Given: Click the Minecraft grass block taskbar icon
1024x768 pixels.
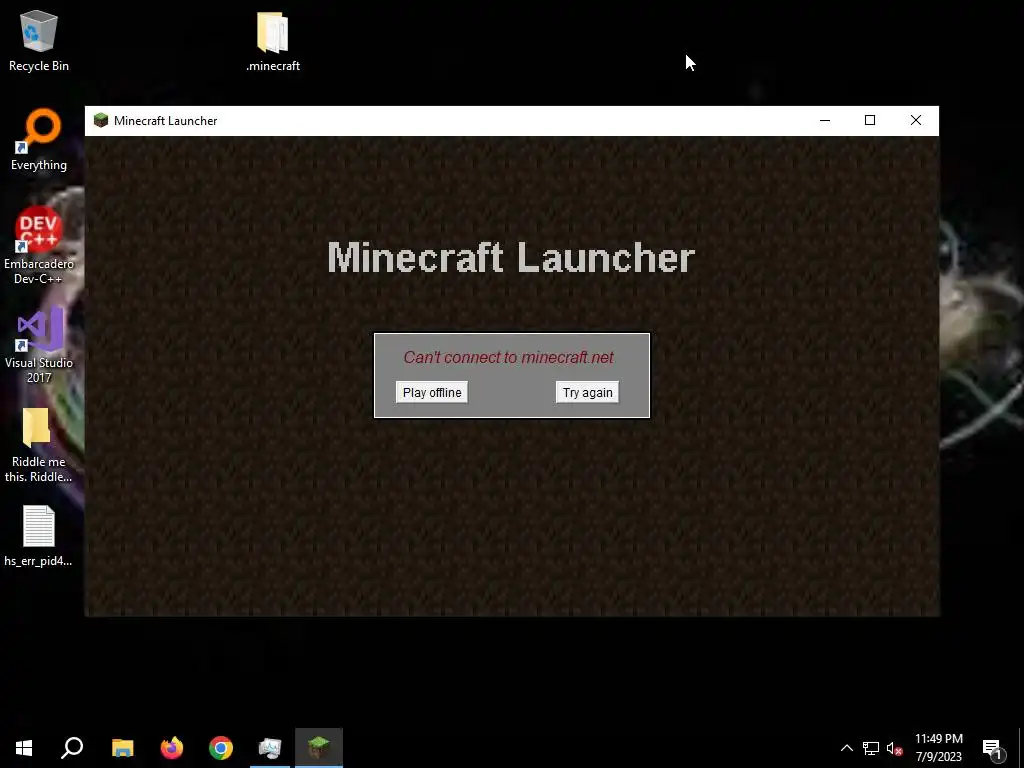Looking at the screenshot, I should [x=319, y=748].
